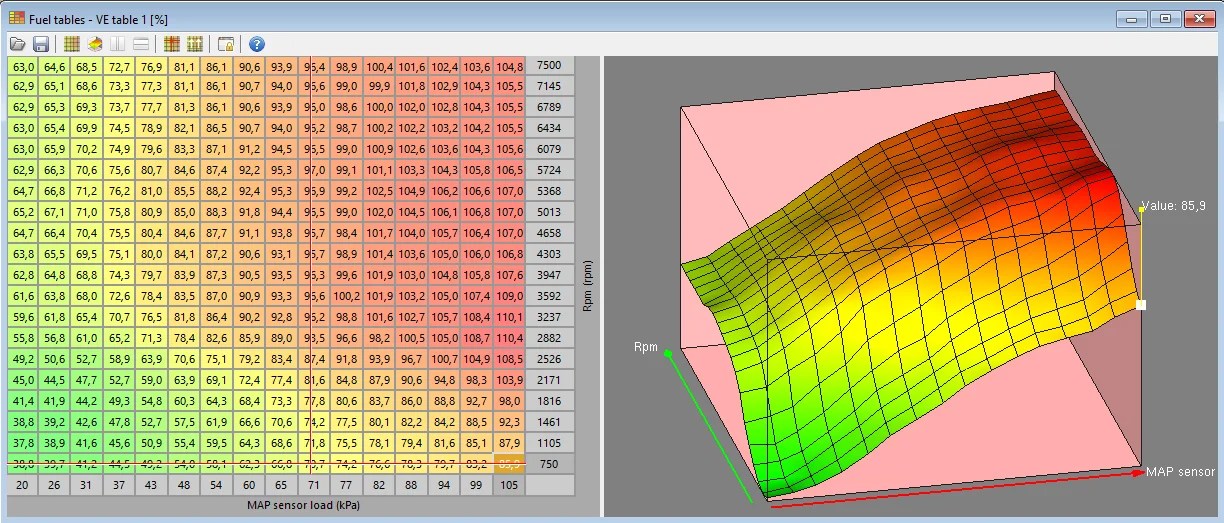Screen dimensions: 1224x523
Task: Click the 750 rpm axis cell
Action: tap(550, 464)
